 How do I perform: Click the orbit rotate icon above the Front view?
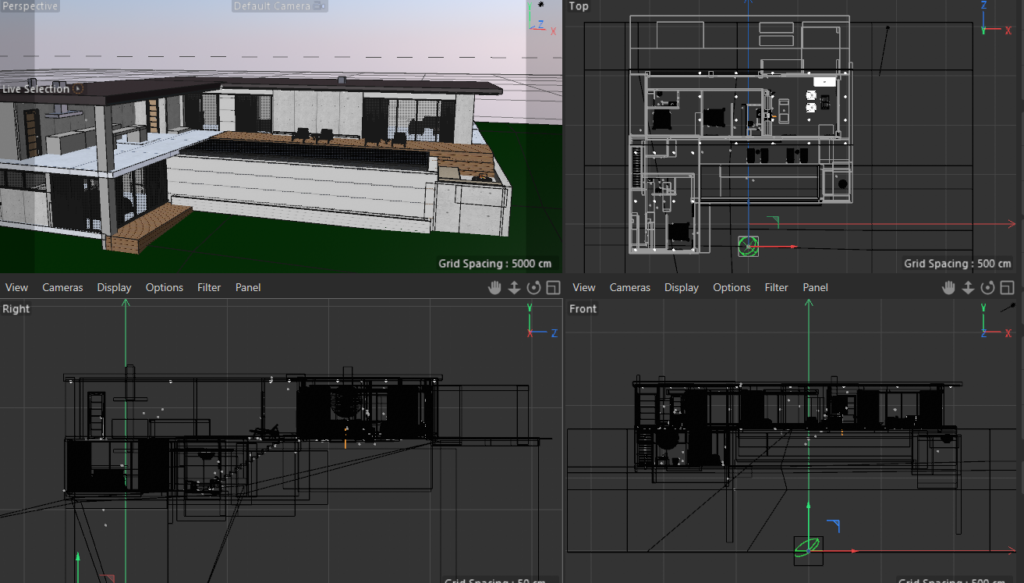click(990, 288)
